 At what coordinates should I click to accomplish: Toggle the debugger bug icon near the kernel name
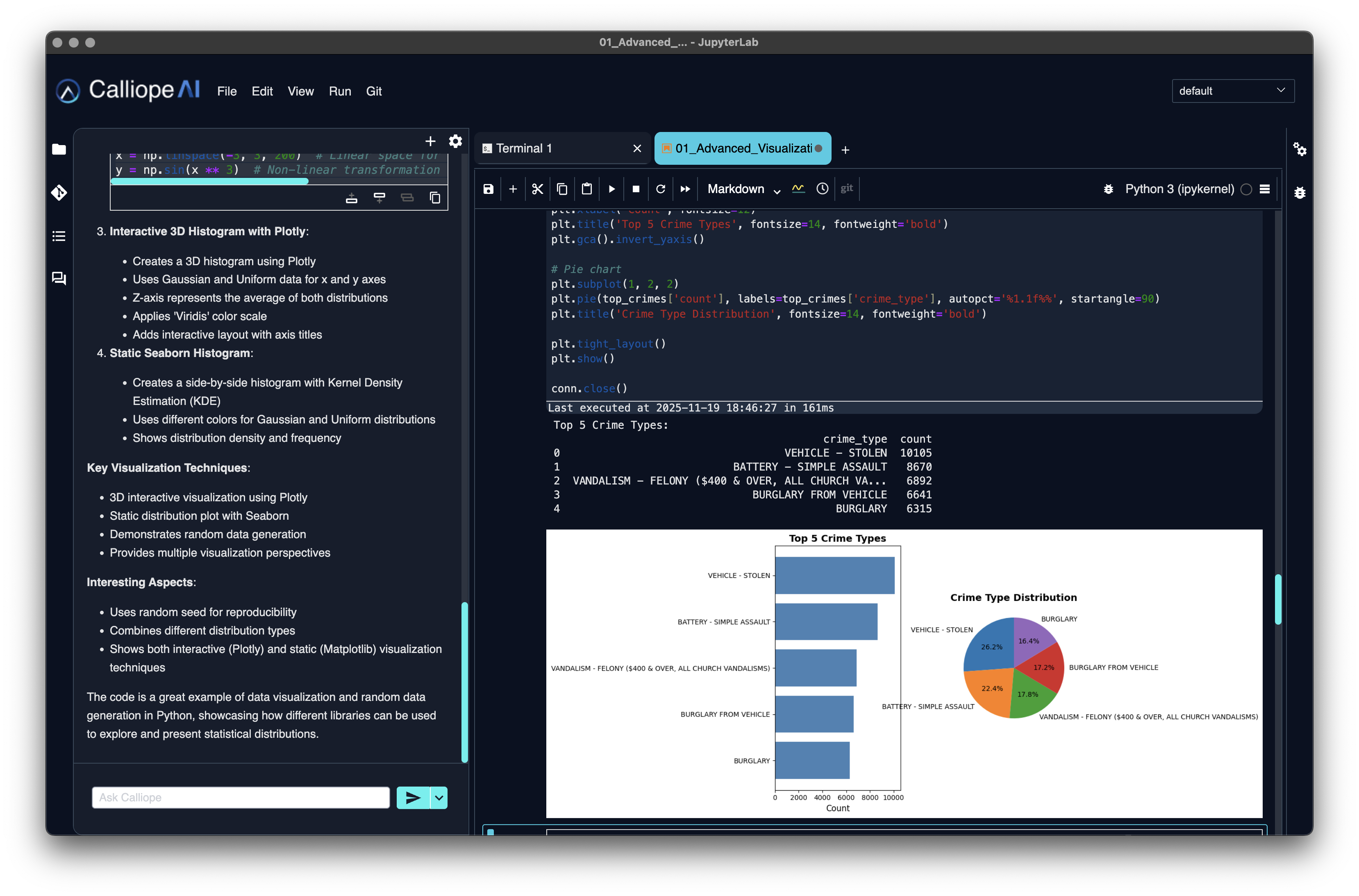click(x=1108, y=189)
